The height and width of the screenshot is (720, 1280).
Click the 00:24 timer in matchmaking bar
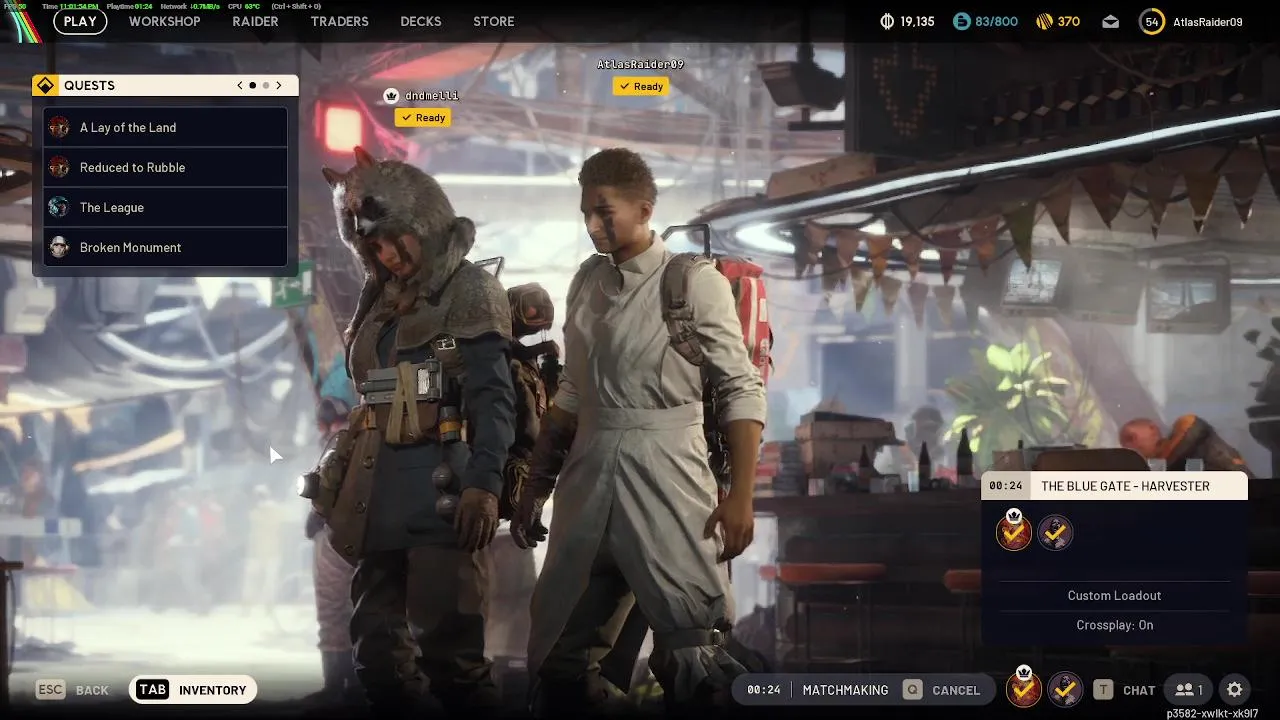(764, 690)
